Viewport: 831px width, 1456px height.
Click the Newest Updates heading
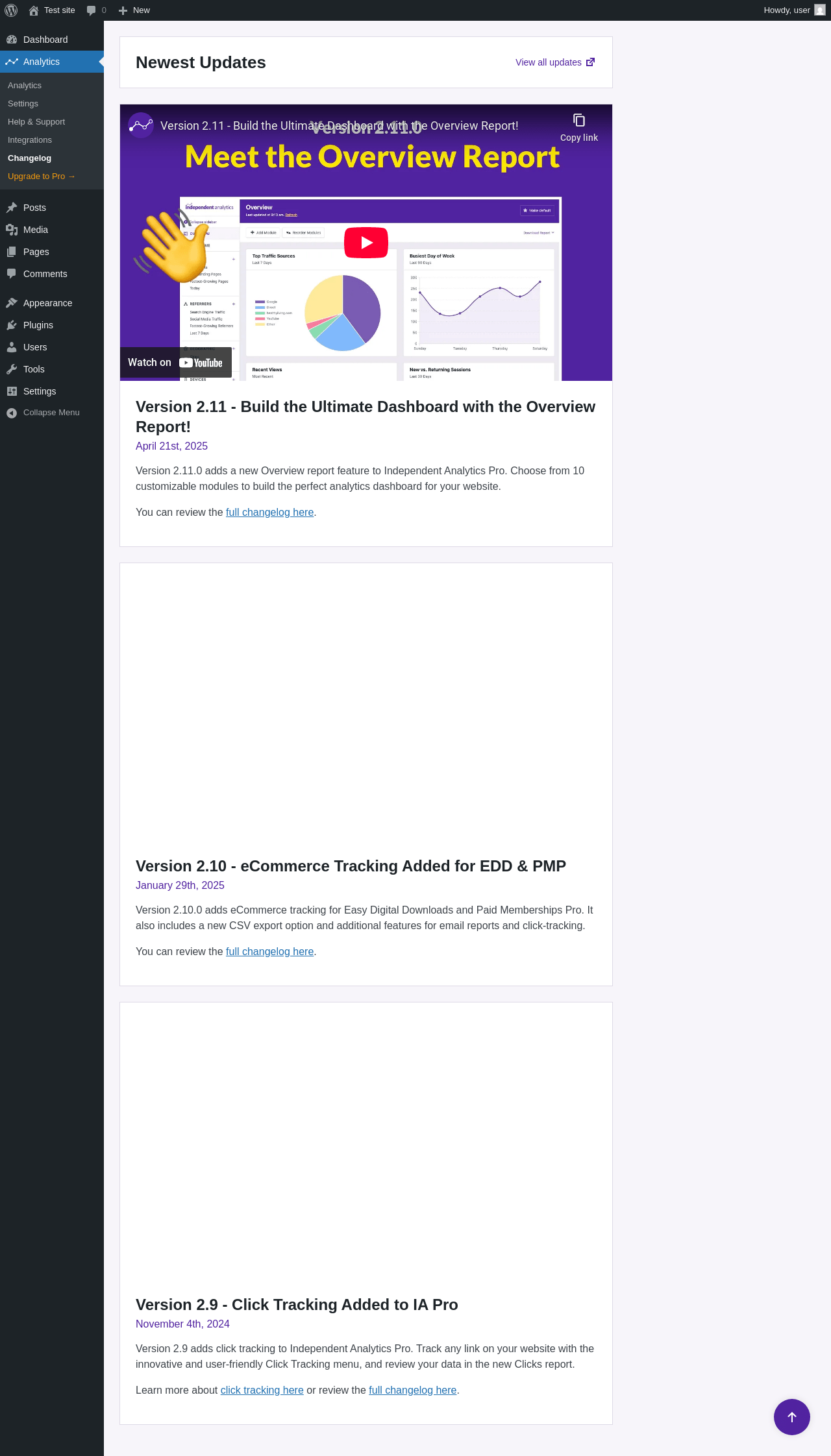pos(201,62)
